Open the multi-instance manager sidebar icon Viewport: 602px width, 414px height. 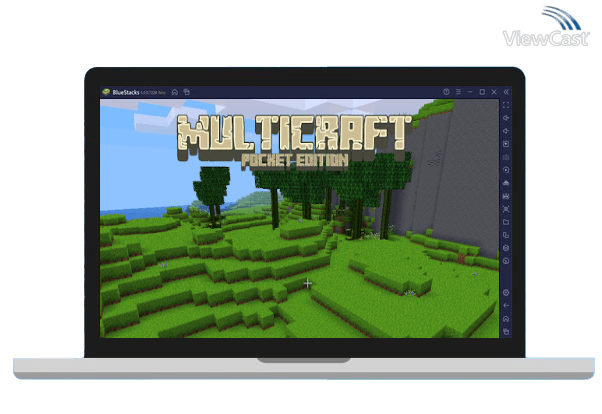click(x=506, y=235)
